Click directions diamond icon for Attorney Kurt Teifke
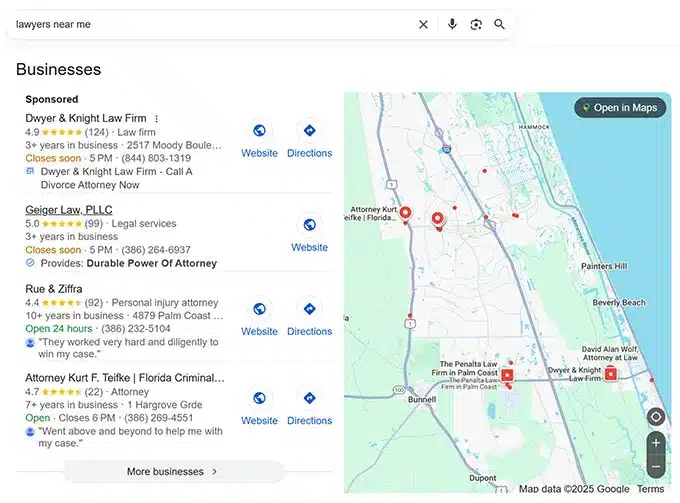Screen dimensions: 680x503 pyautogui.click(x=310, y=398)
